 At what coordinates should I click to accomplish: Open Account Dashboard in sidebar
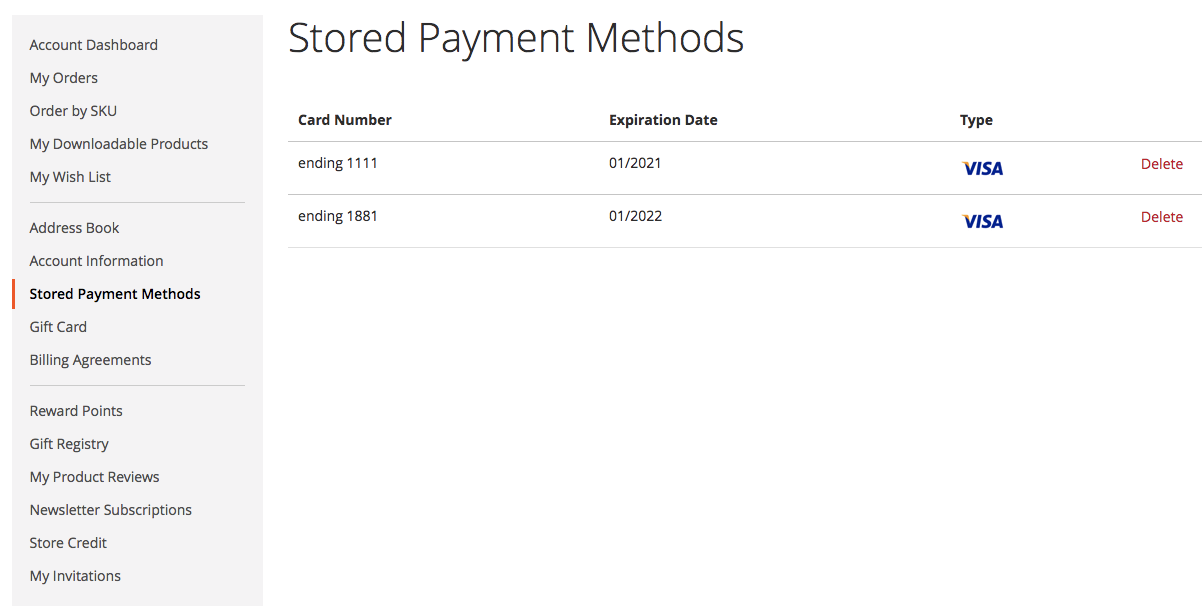point(94,45)
